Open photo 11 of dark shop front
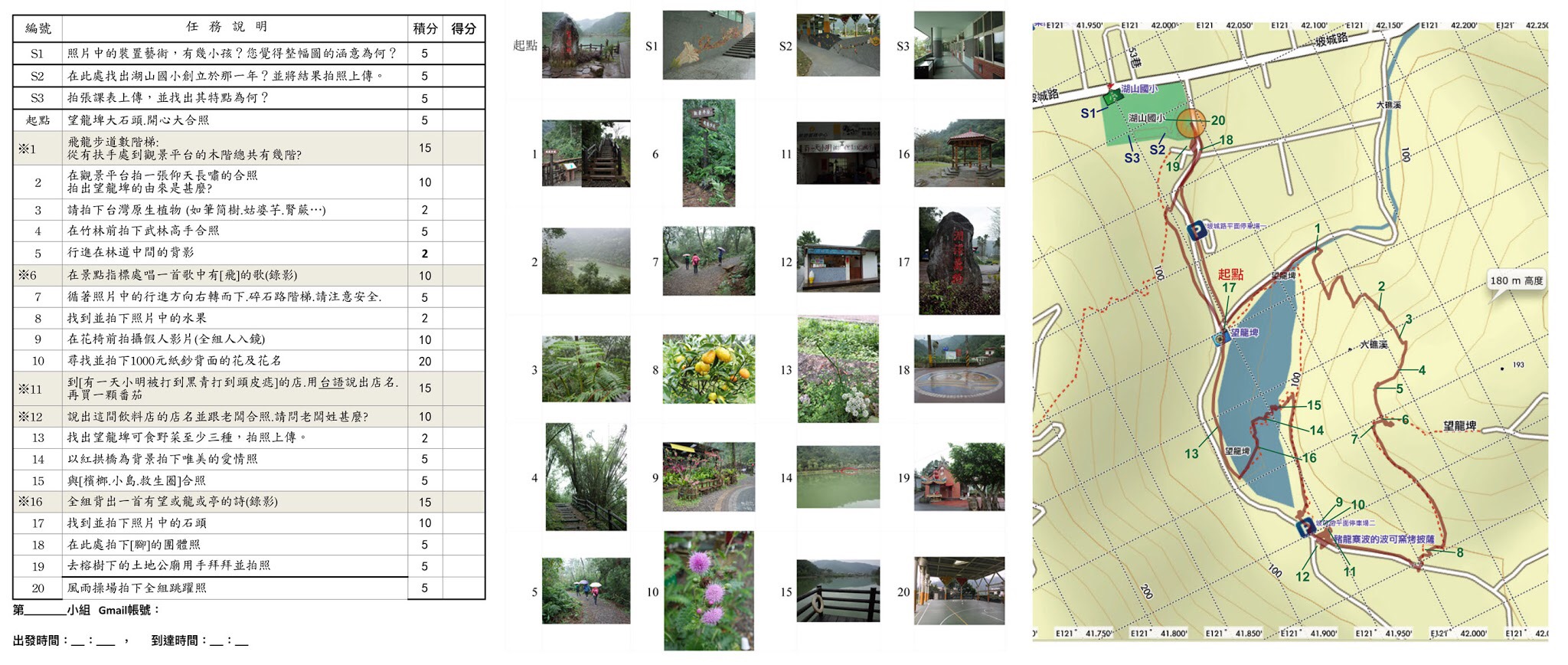This screenshot has height=665, width=1568. [x=838, y=152]
